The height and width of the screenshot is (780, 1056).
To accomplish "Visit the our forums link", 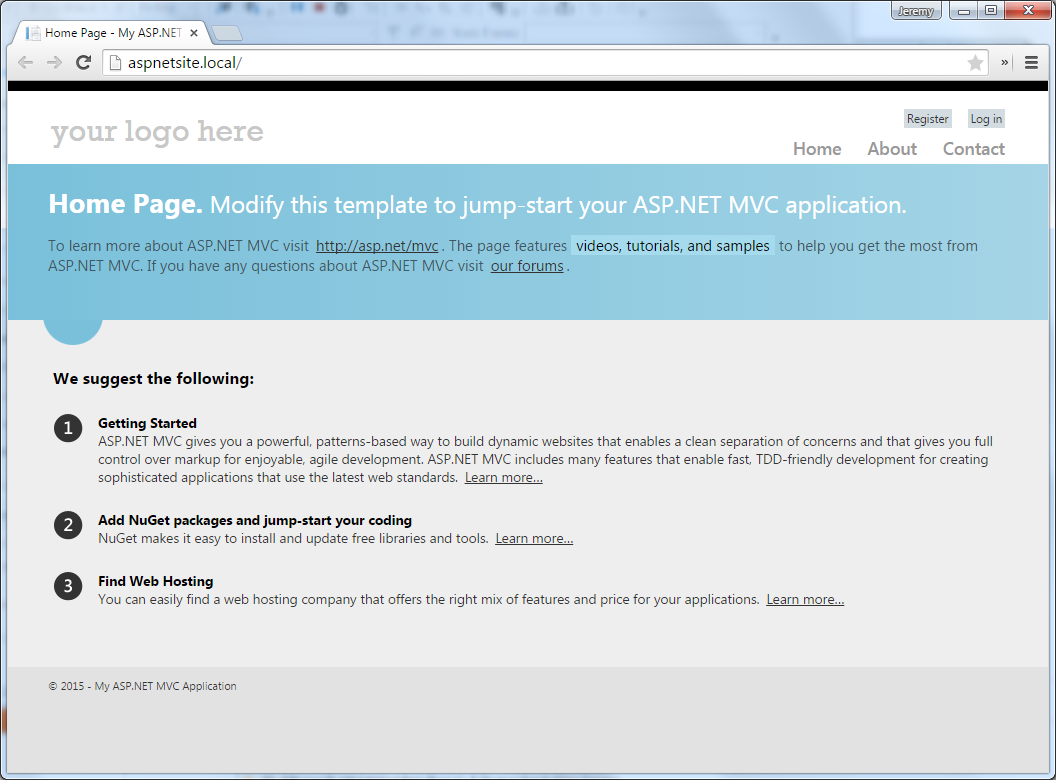I will point(527,267).
